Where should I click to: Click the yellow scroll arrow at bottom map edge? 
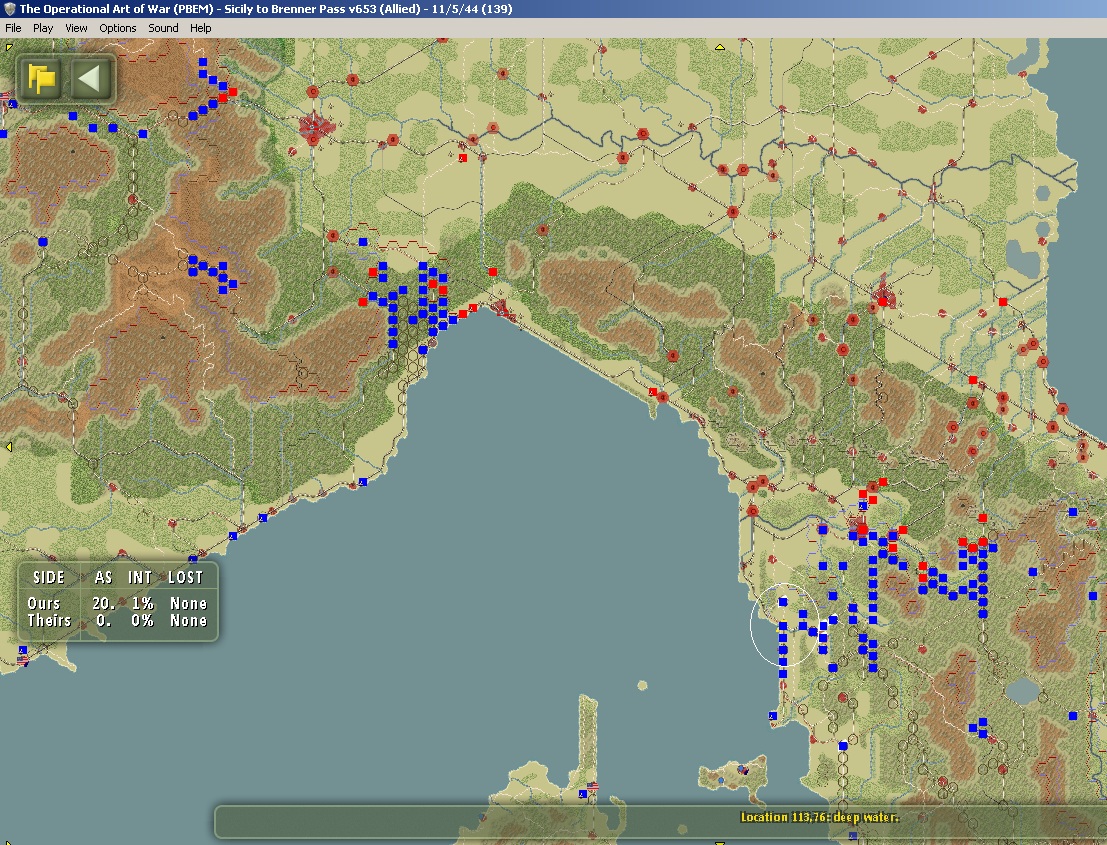tap(719, 842)
